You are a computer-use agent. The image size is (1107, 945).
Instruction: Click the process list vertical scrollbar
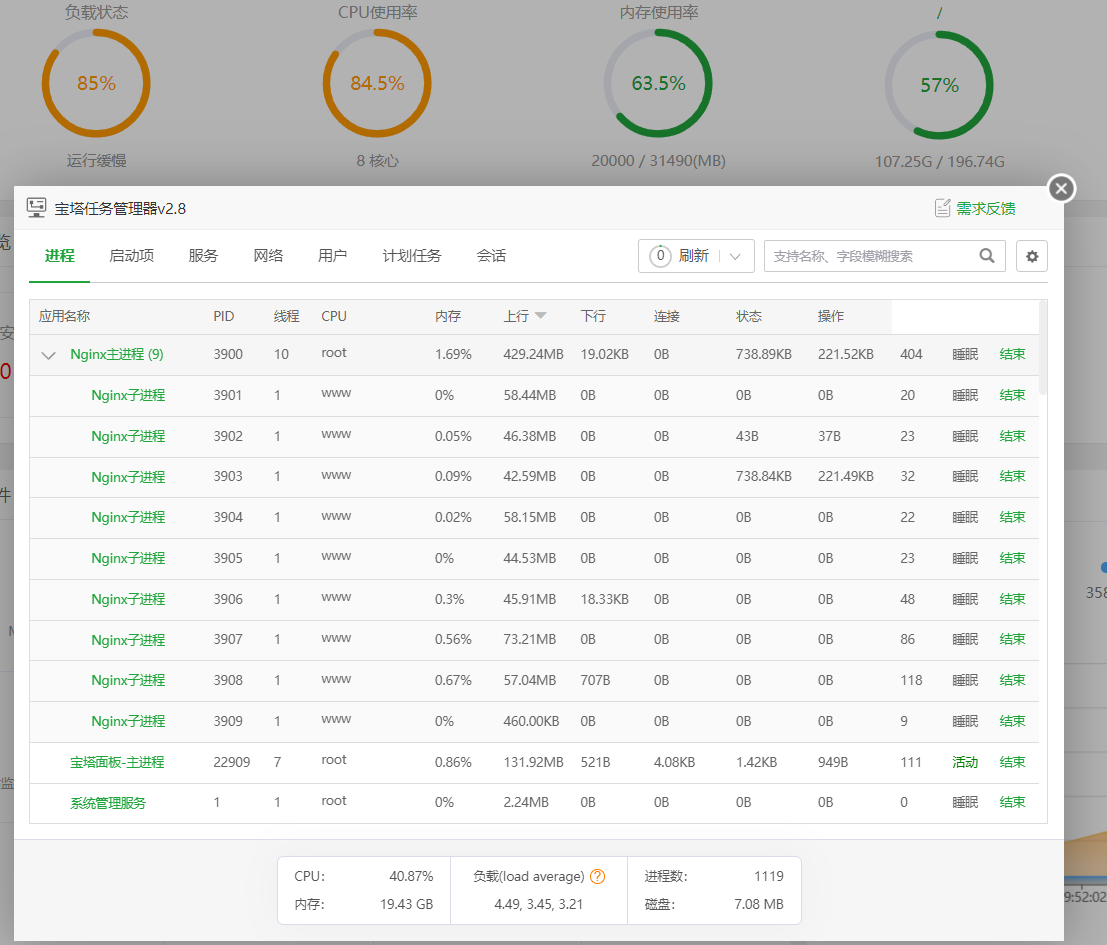pyautogui.click(x=1043, y=347)
